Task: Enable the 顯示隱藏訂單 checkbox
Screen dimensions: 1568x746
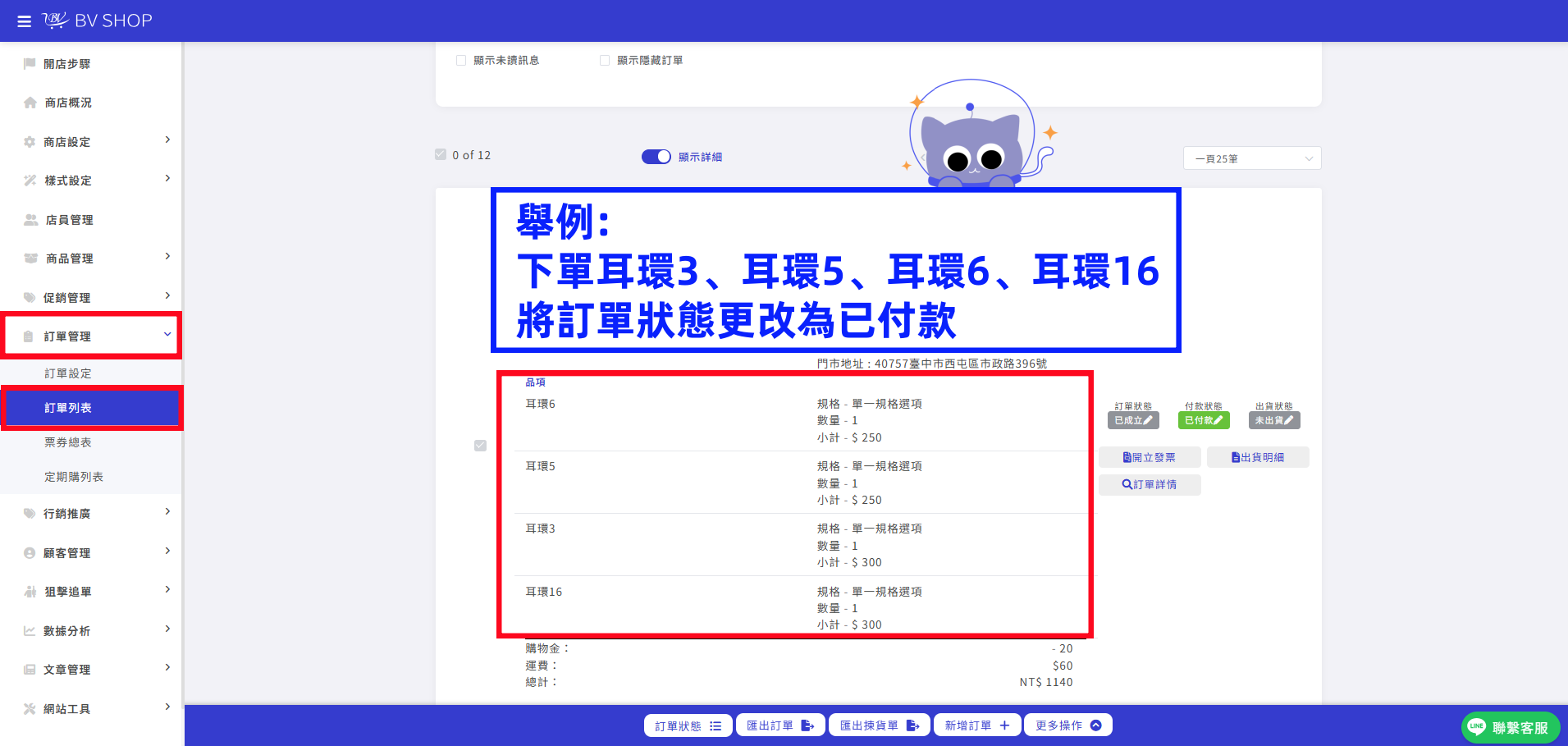Action: (605, 60)
